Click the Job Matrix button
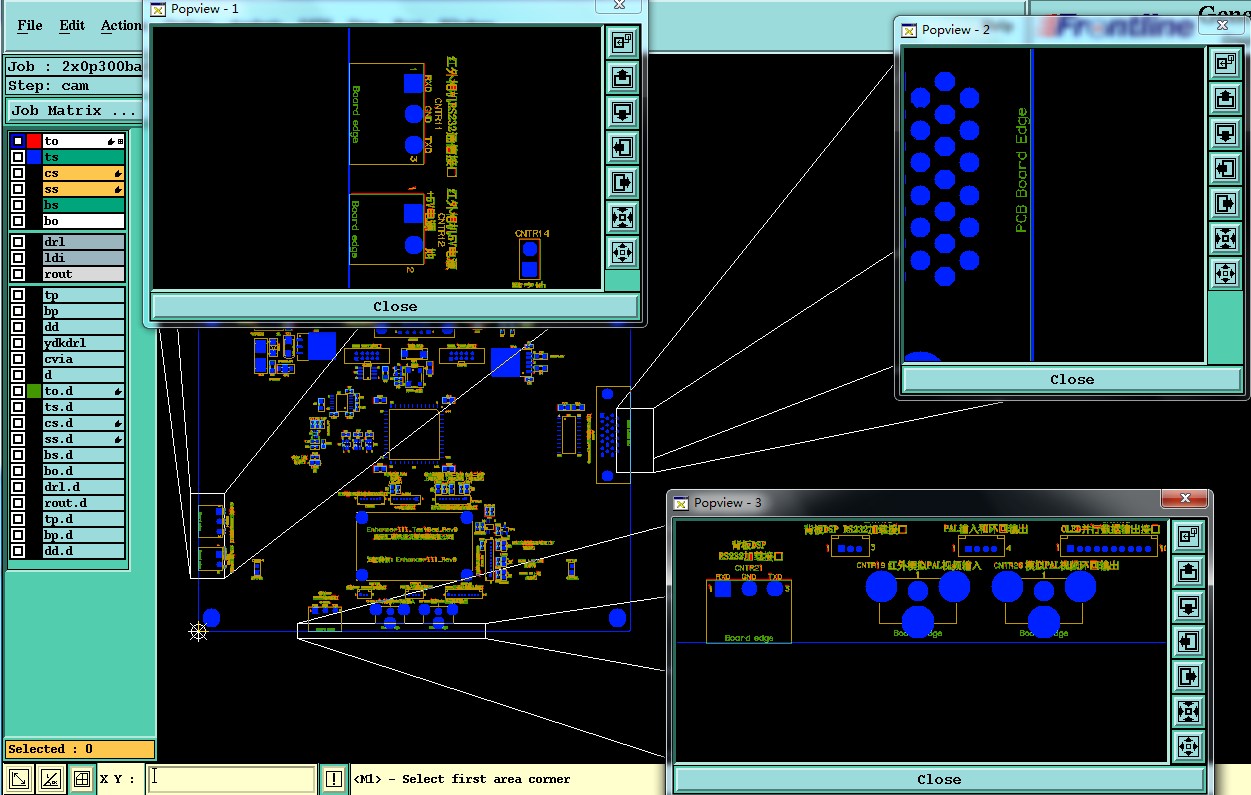The image size is (1251, 795). pos(74,110)
